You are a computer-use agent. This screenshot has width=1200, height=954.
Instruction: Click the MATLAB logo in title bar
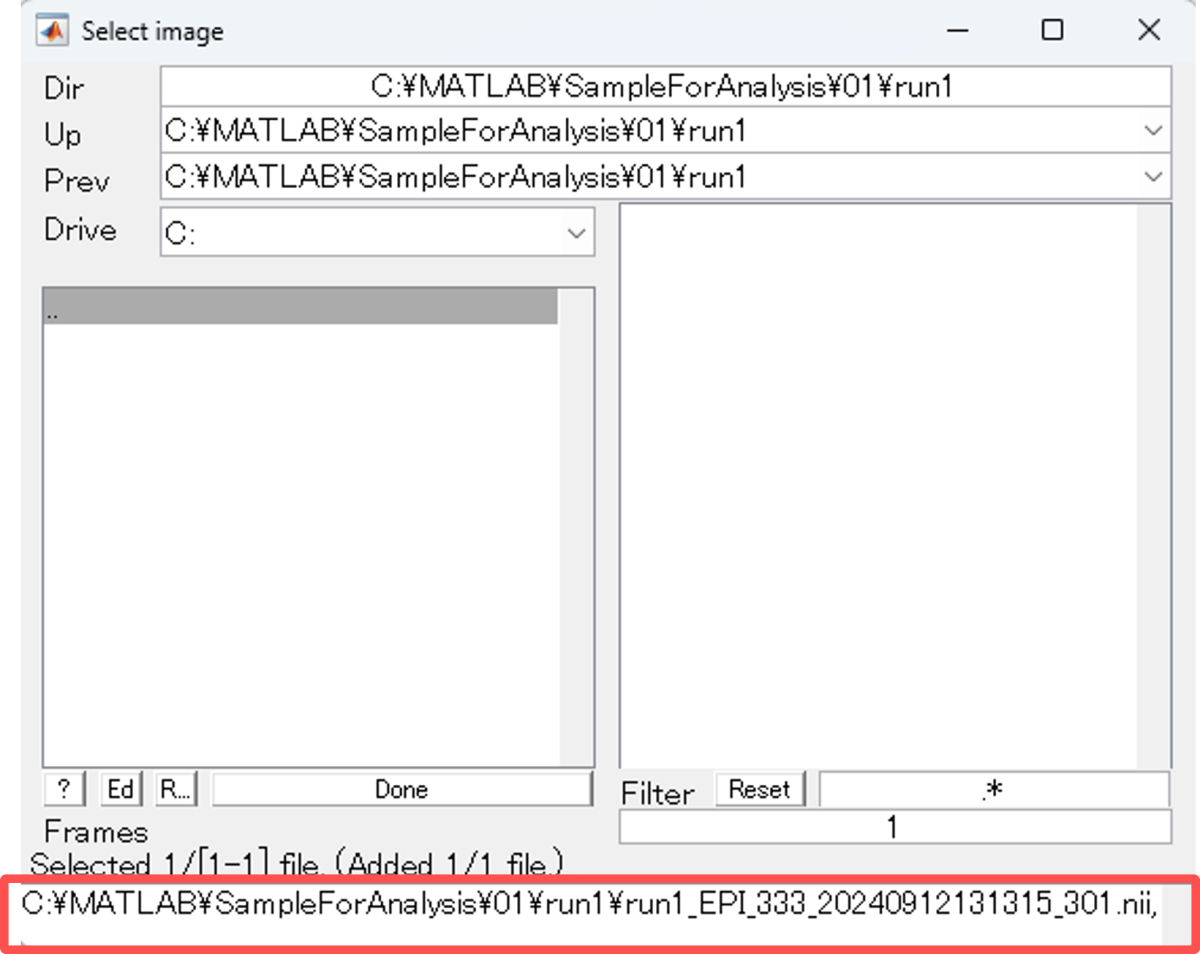[x=51, y=31]
